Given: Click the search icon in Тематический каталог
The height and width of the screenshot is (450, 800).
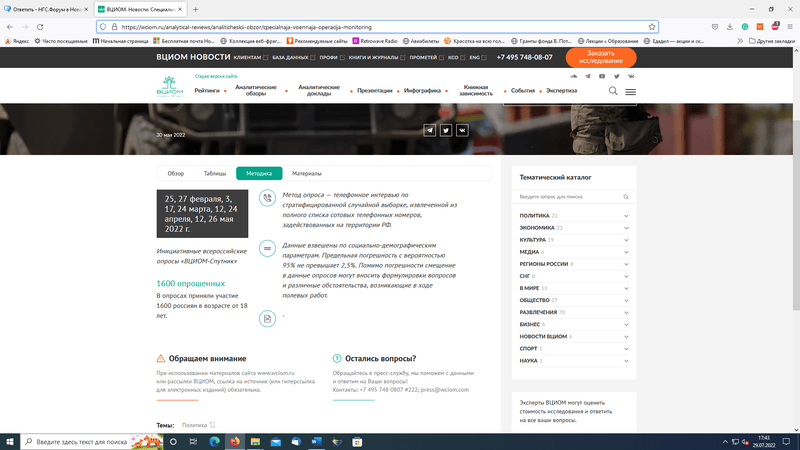Looking at the screenshot, I should (626, 197).
